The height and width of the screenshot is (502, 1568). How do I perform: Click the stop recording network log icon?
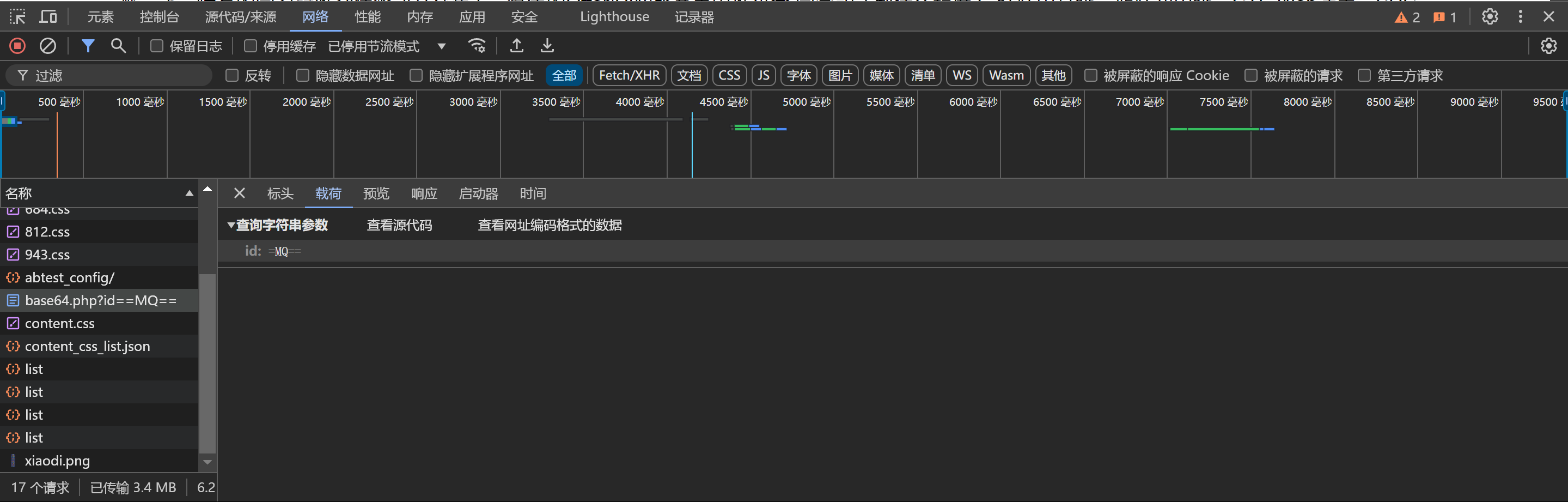point(17,46)
